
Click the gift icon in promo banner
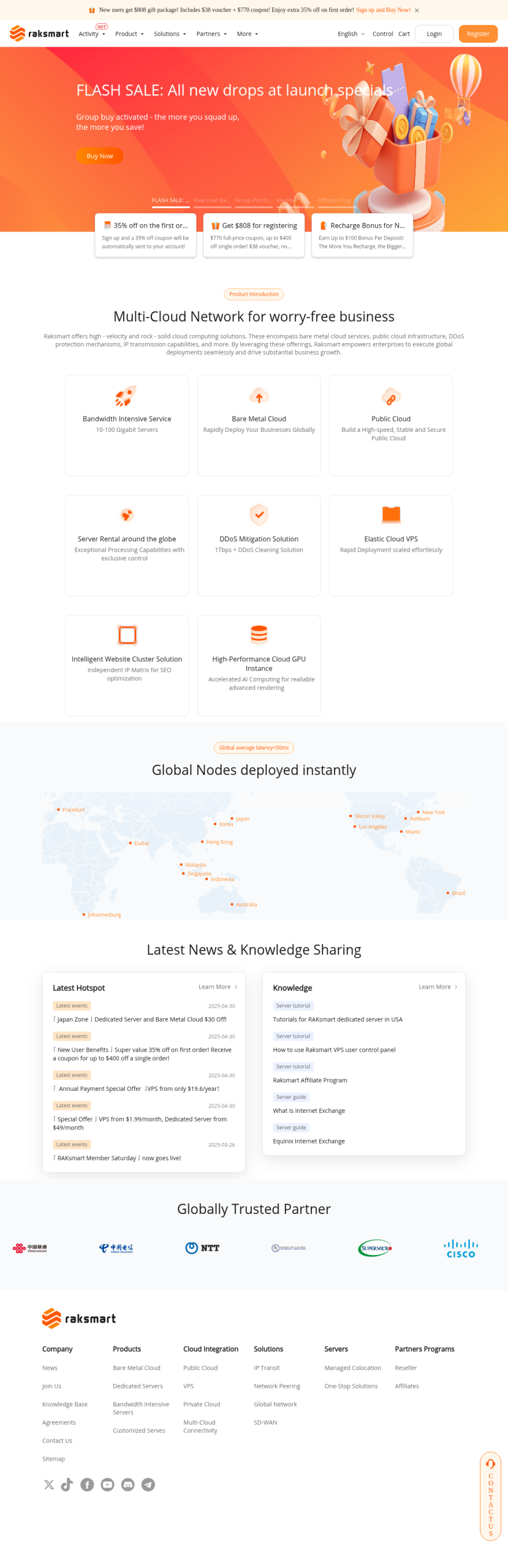coord(92,10)
